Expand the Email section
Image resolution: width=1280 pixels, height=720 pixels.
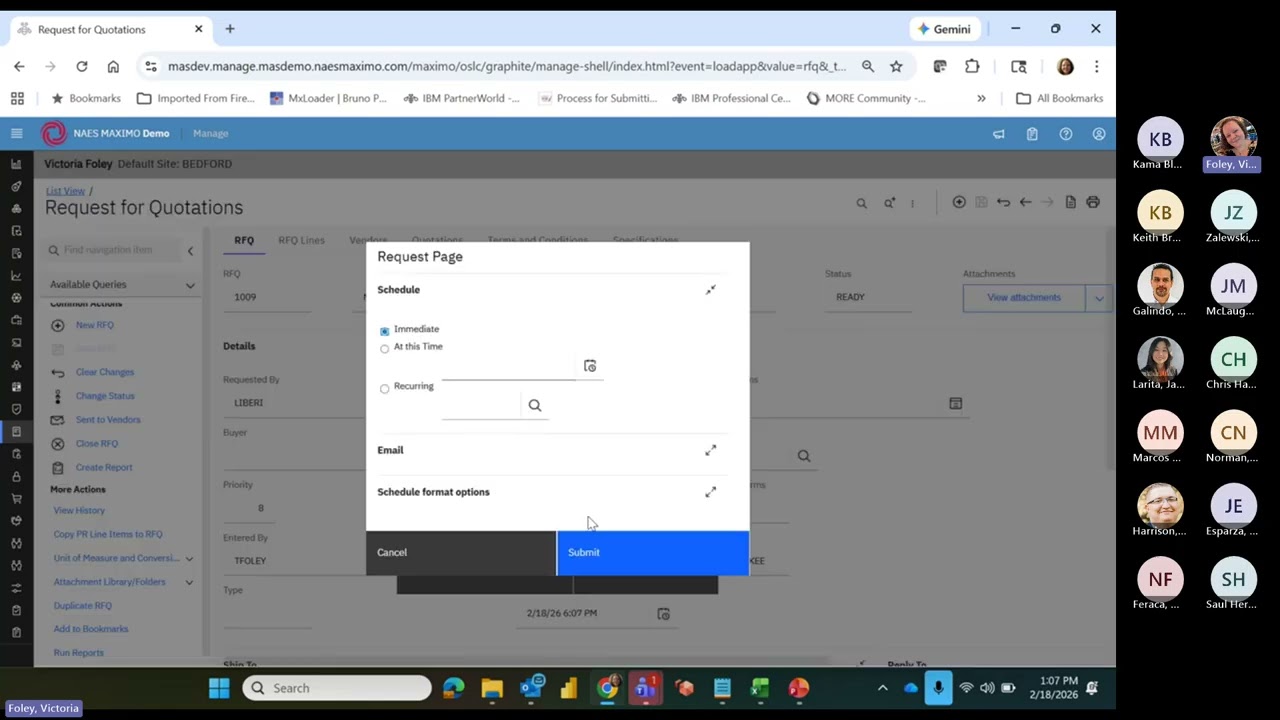pyautogui.click(x=710, y=450)
